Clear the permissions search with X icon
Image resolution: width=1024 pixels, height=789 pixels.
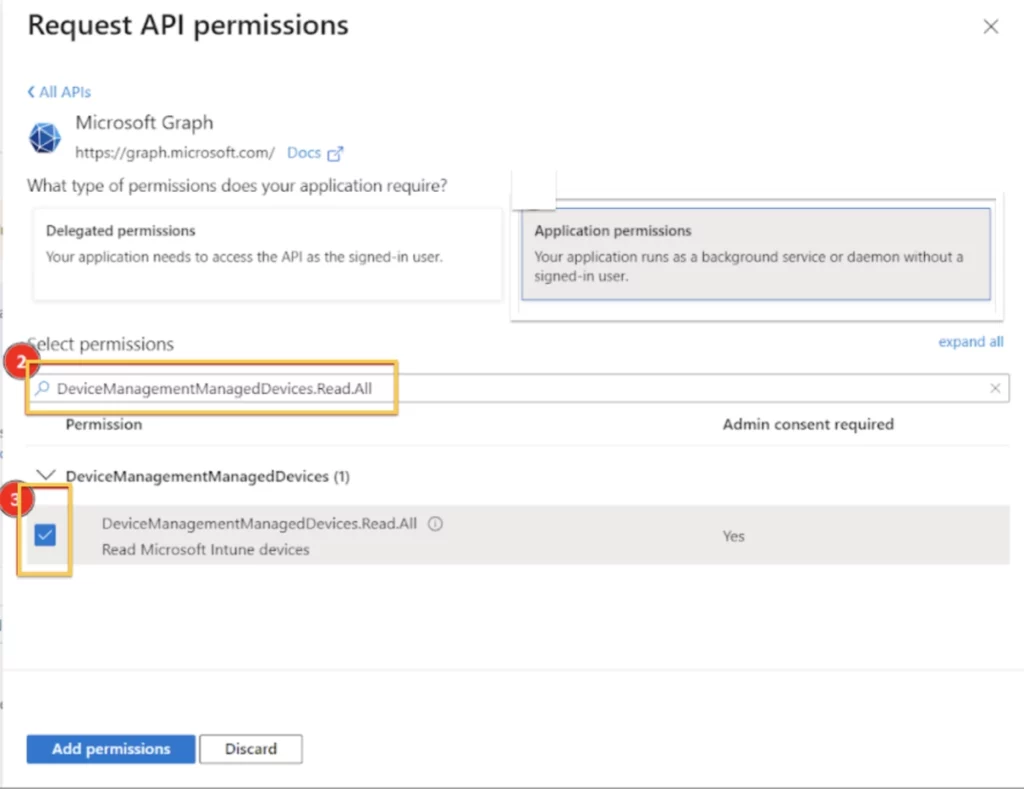click(995, 389)
